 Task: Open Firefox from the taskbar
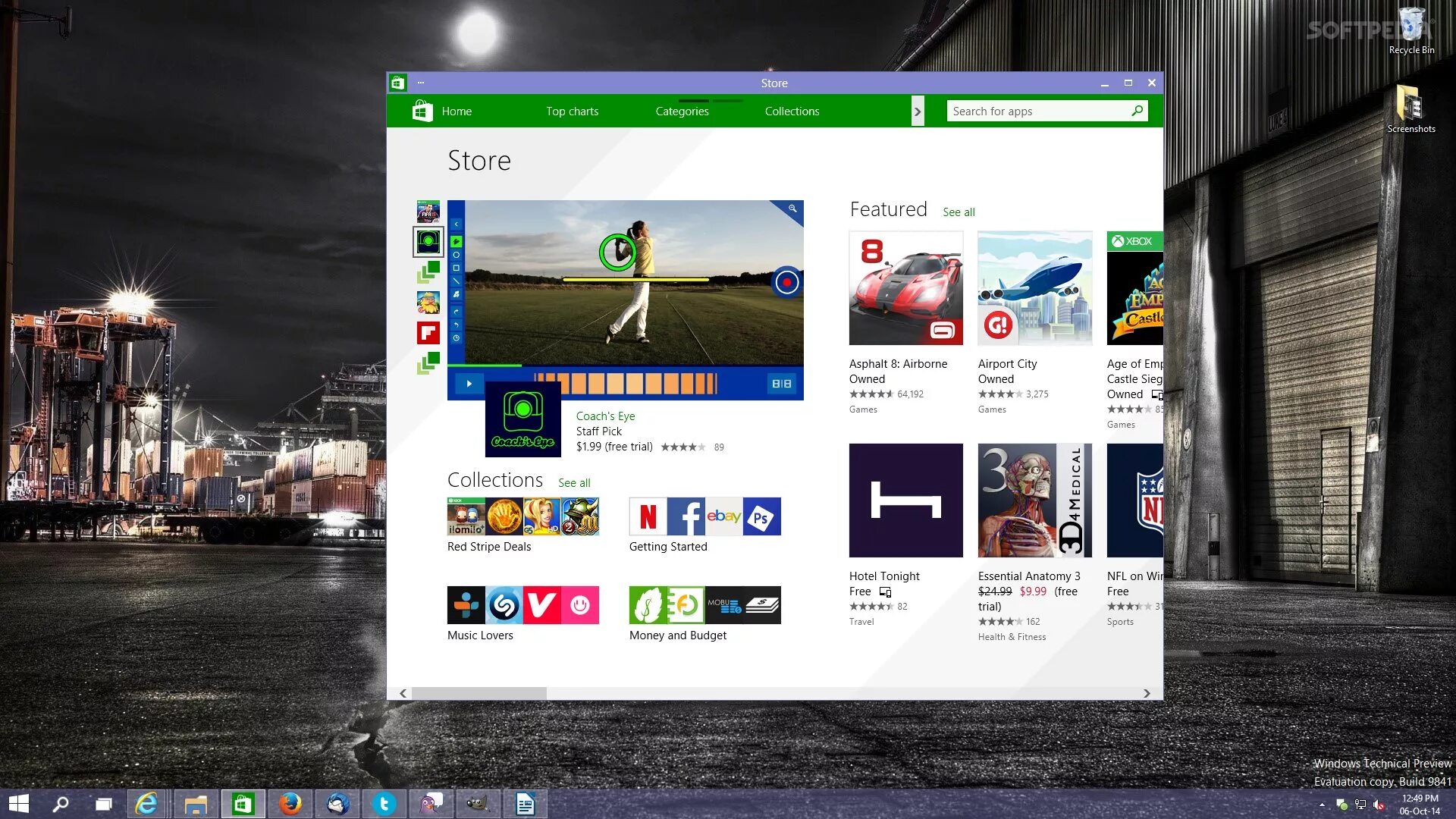point(290,804)
